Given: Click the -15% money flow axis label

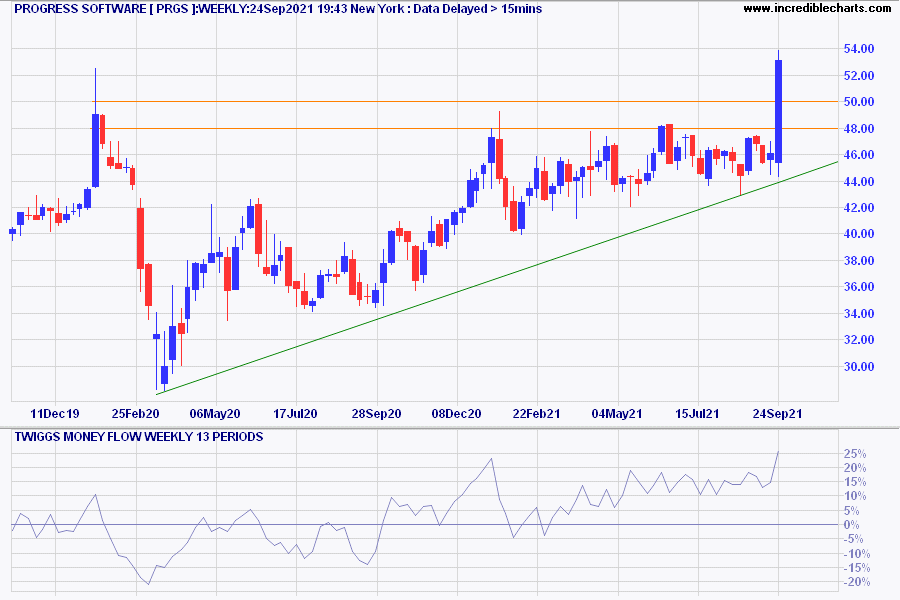Looking at the screenshot, I should point(856,568).
